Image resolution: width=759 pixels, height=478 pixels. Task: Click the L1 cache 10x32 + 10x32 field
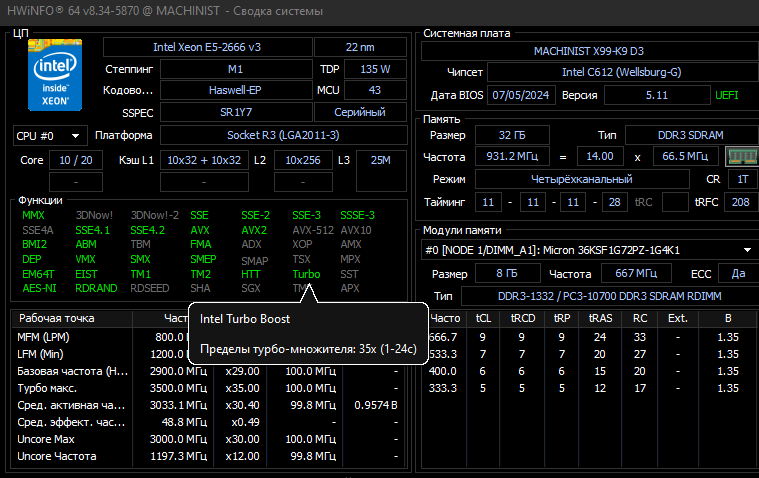click(x=204, y=160)
